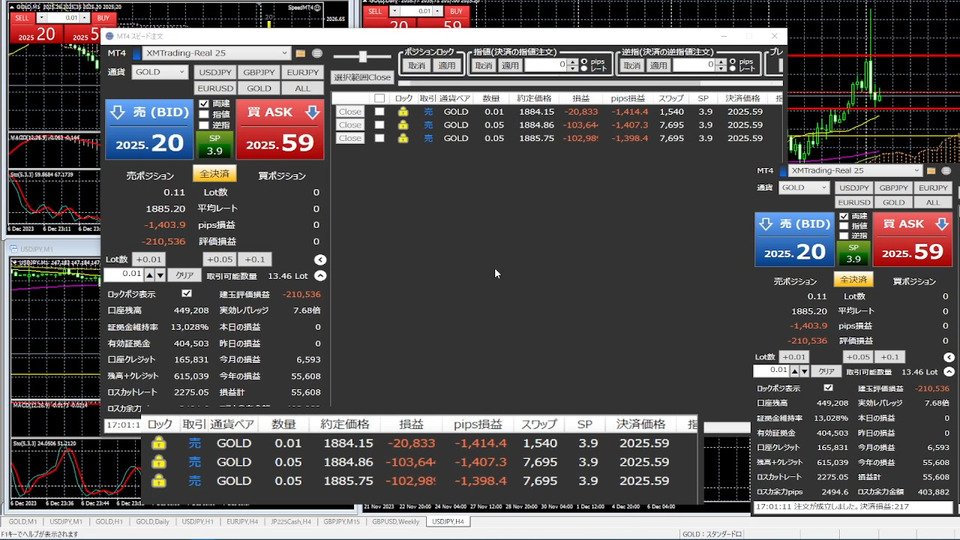Click the USDJPY currency button in main window

click(215, 72)
